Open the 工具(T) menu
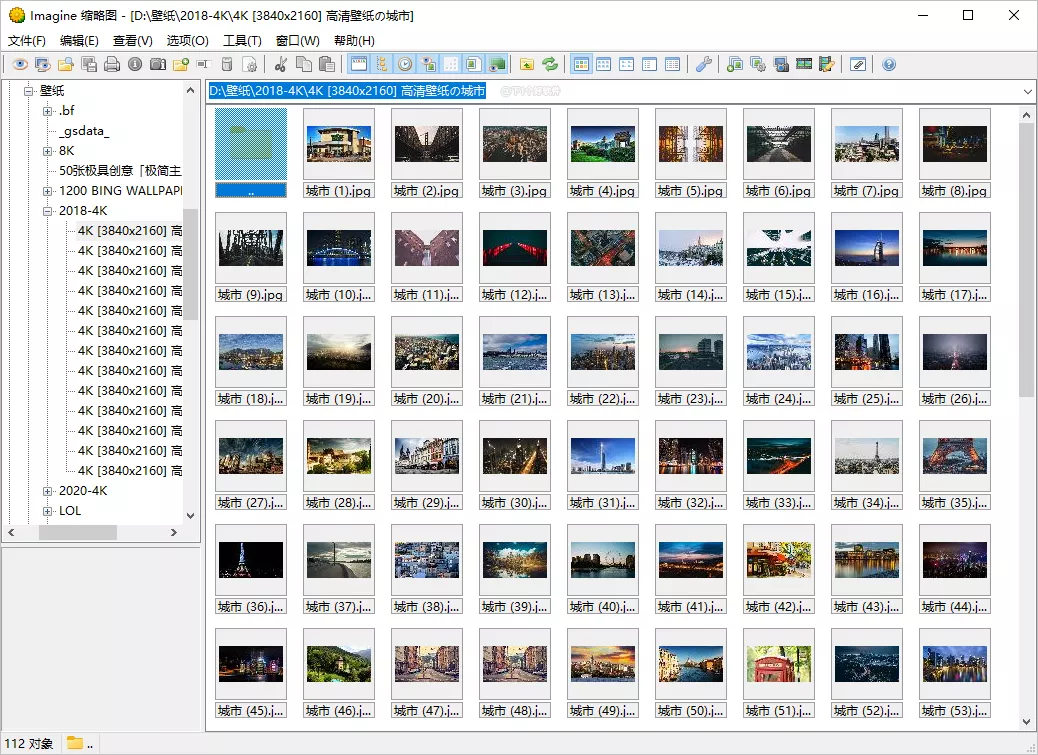The width and height of the screenshot is (1038, 755). click(x=242, y=41)
